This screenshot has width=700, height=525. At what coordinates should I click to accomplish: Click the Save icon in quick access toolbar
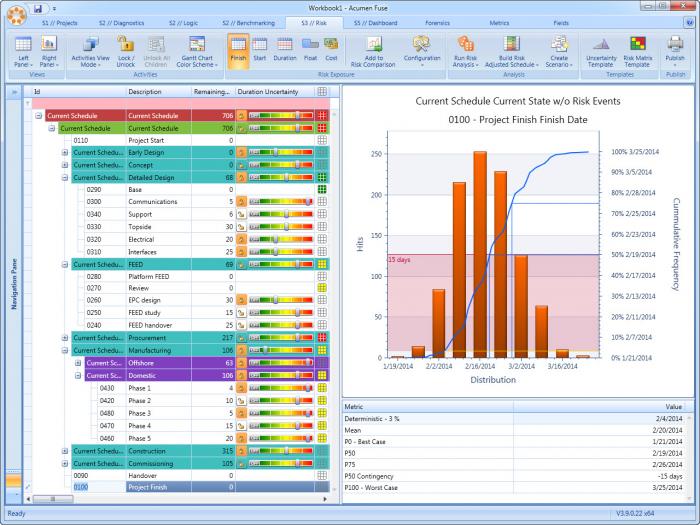[x=38, y=8]
